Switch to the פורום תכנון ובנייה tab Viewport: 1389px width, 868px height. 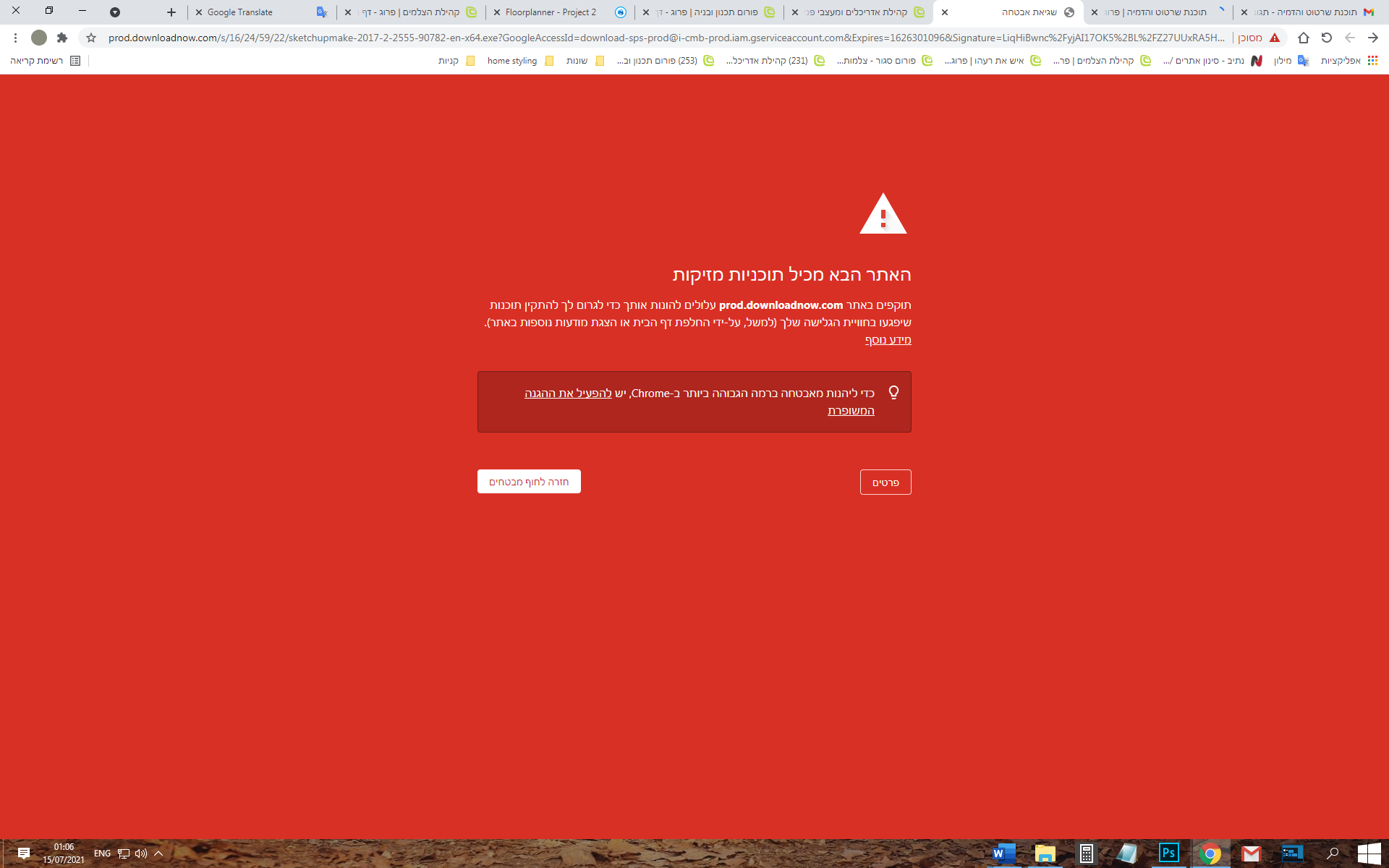(708, 12)
